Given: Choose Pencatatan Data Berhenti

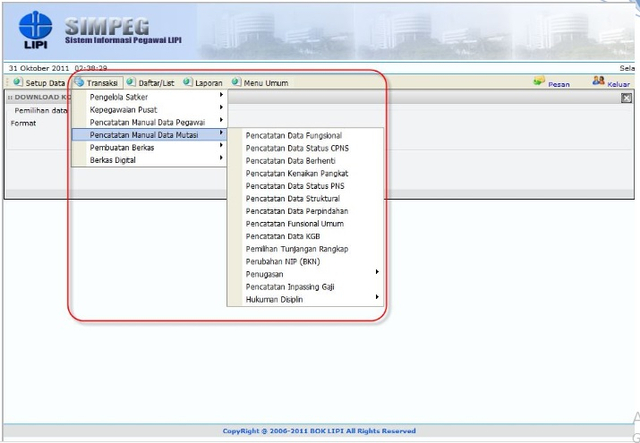Looking at the screenshot, I should pos(290,161).
